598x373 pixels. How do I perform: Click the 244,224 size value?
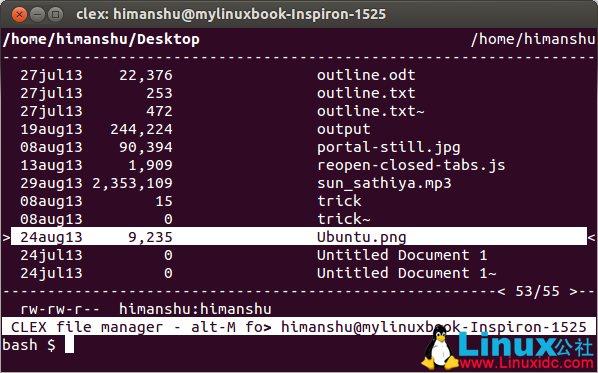pos(141,129)
